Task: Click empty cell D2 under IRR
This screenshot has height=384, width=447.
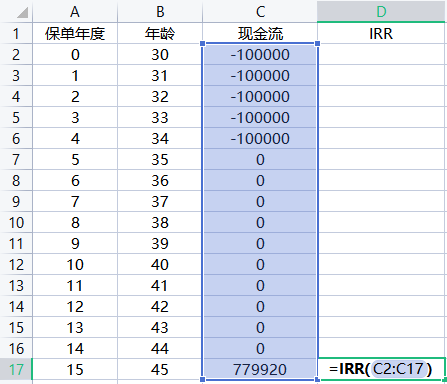Action: pyautogui.click(x=381, y=54)
